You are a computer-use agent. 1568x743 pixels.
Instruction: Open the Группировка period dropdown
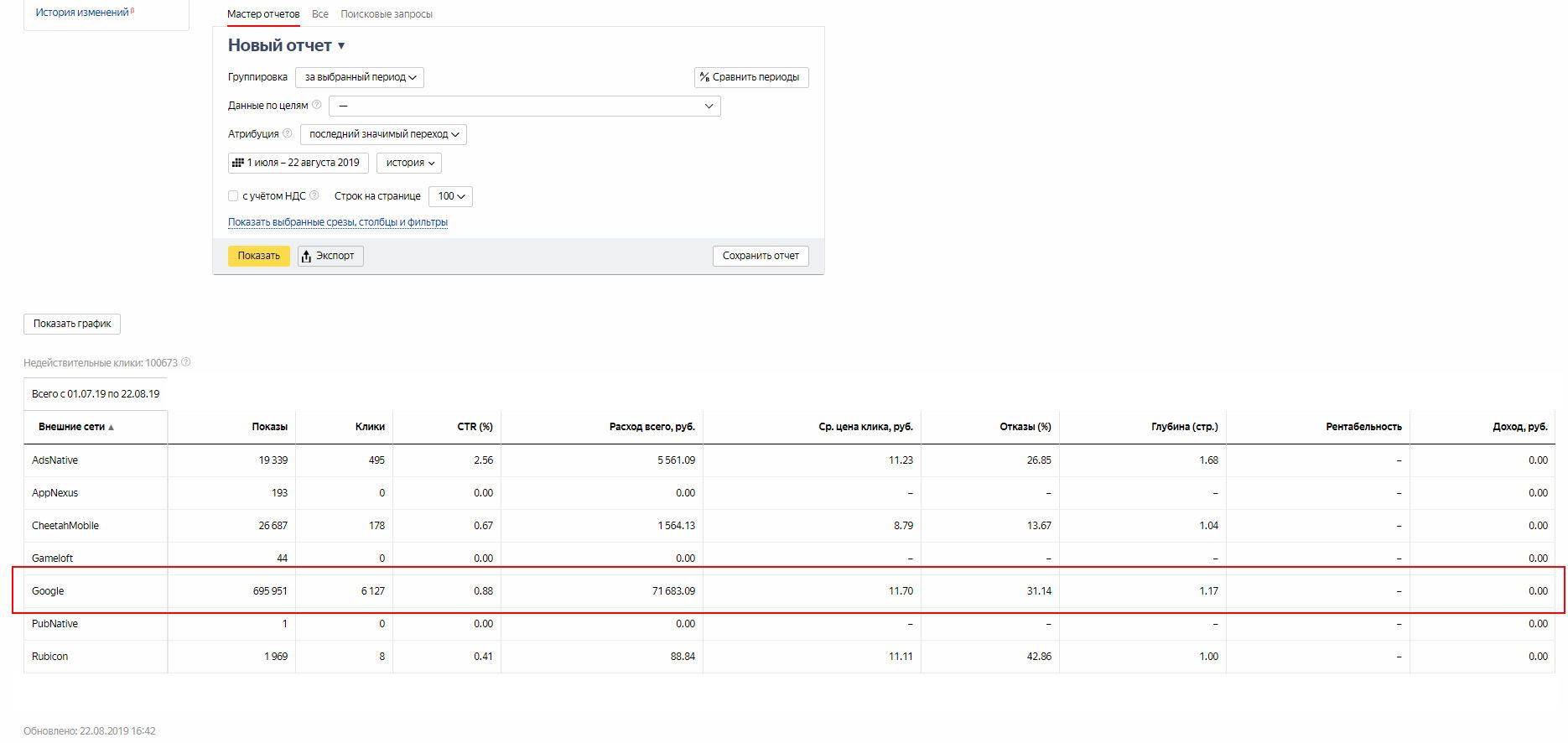point(360,77)
